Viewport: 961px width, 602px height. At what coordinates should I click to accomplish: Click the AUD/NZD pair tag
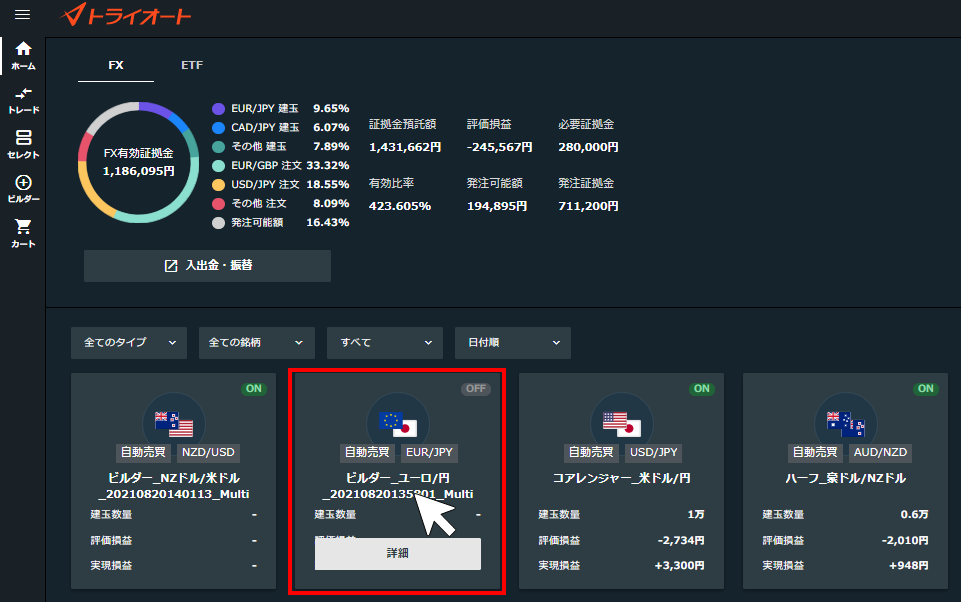[881, 452]
